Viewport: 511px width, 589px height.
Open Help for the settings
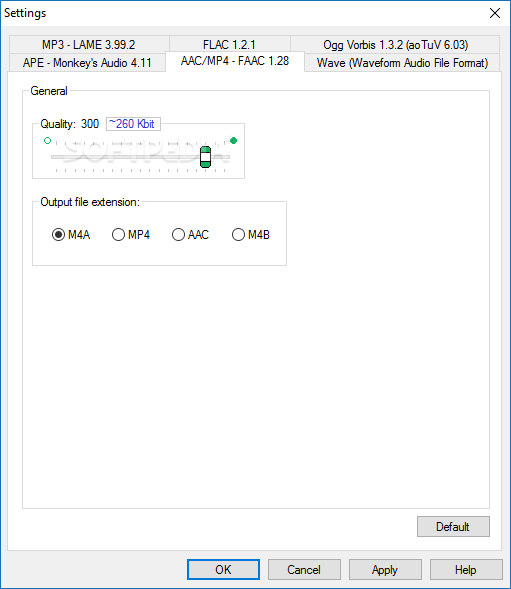coord(466,569)
